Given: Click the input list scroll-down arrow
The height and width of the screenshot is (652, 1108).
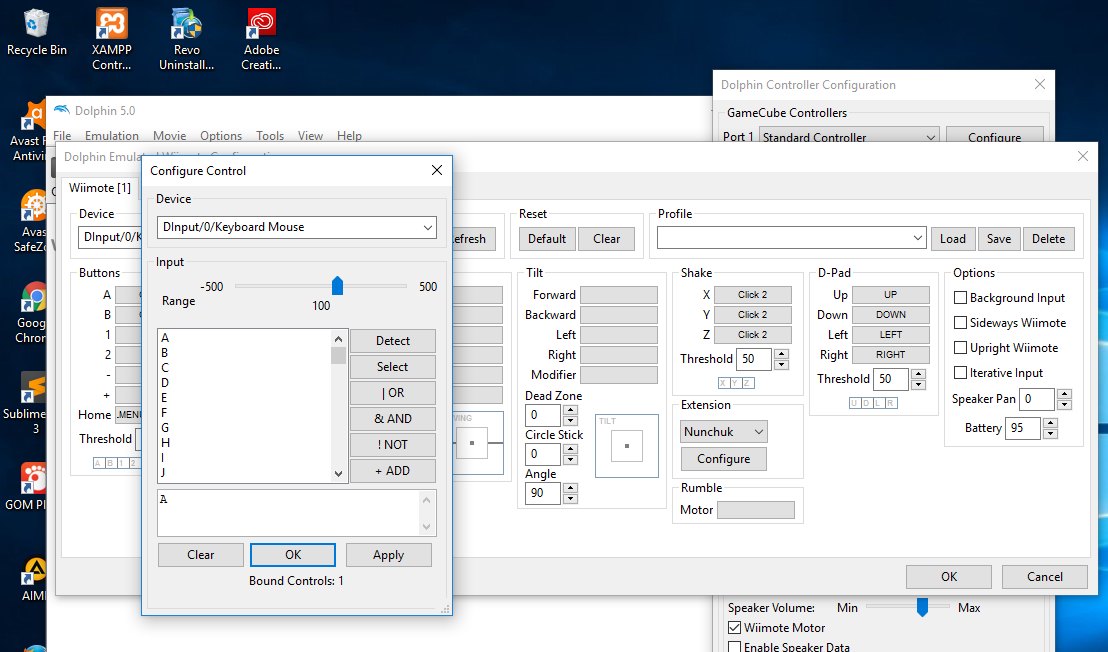Looking at the screenshot, I should point(338,473).
